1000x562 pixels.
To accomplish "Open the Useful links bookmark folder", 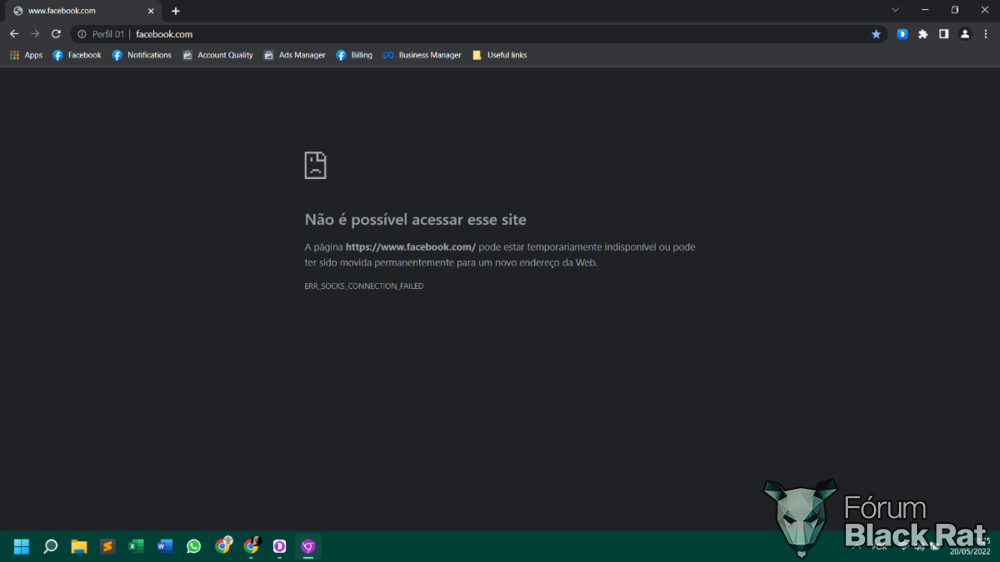I will click(x=499, y=55).
